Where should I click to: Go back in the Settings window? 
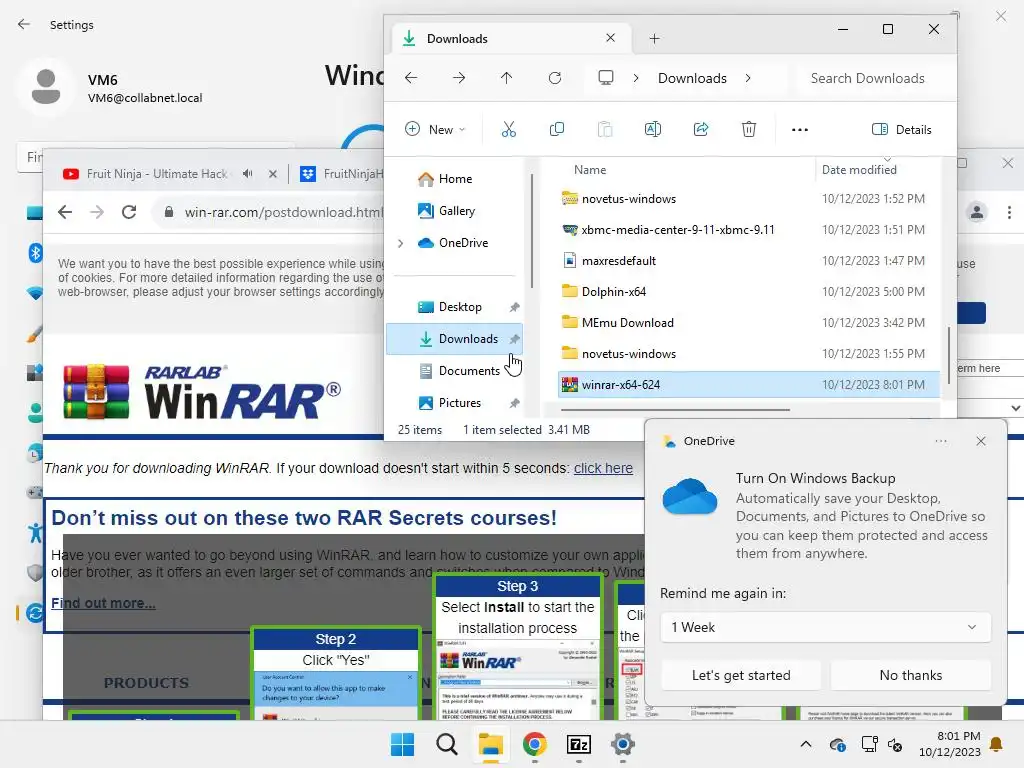pos(24,24)
